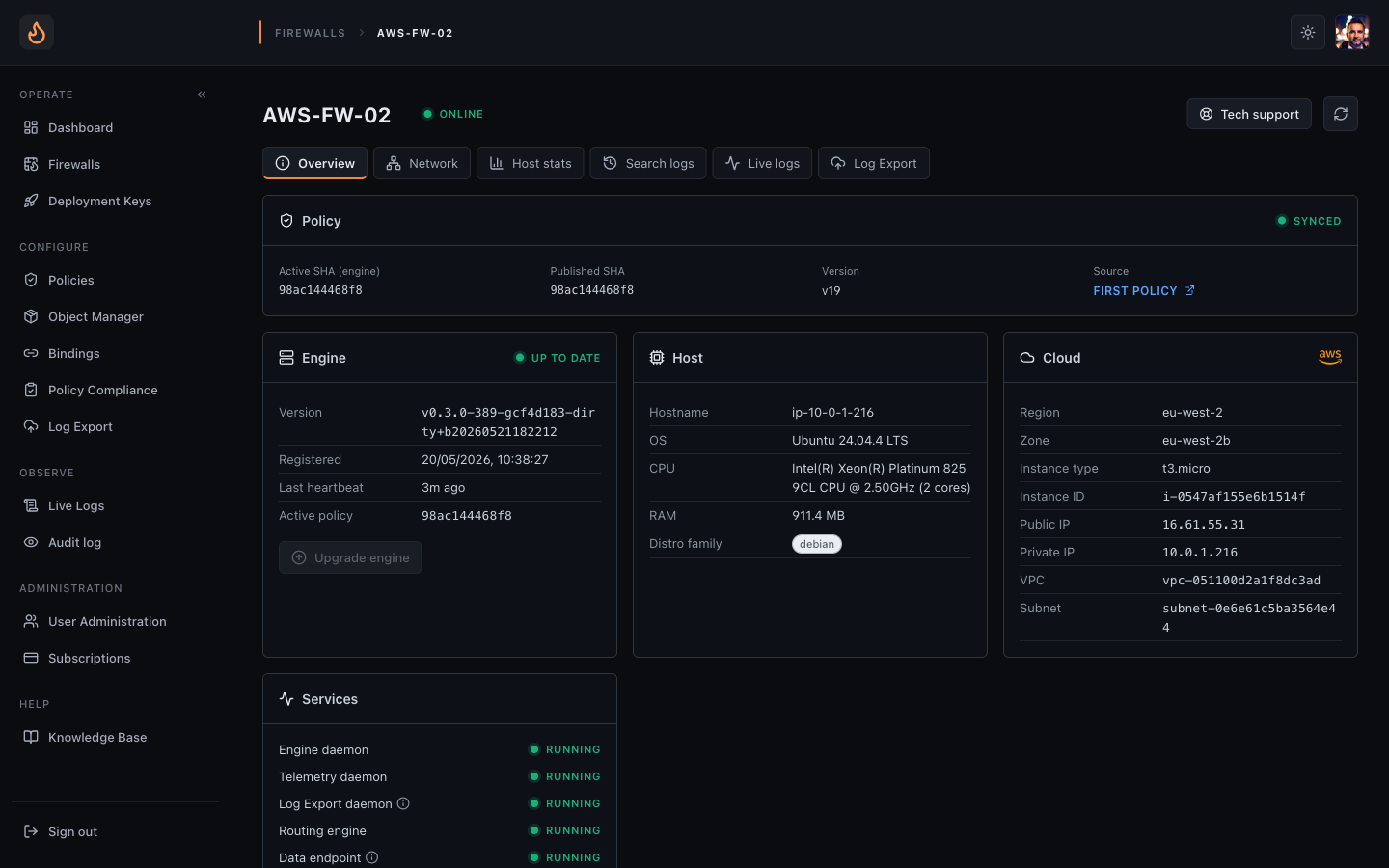The height and width of the screenshot is (868, 1389).
Task: Open Firewalls in sidebar
Action: coord(116,164)
